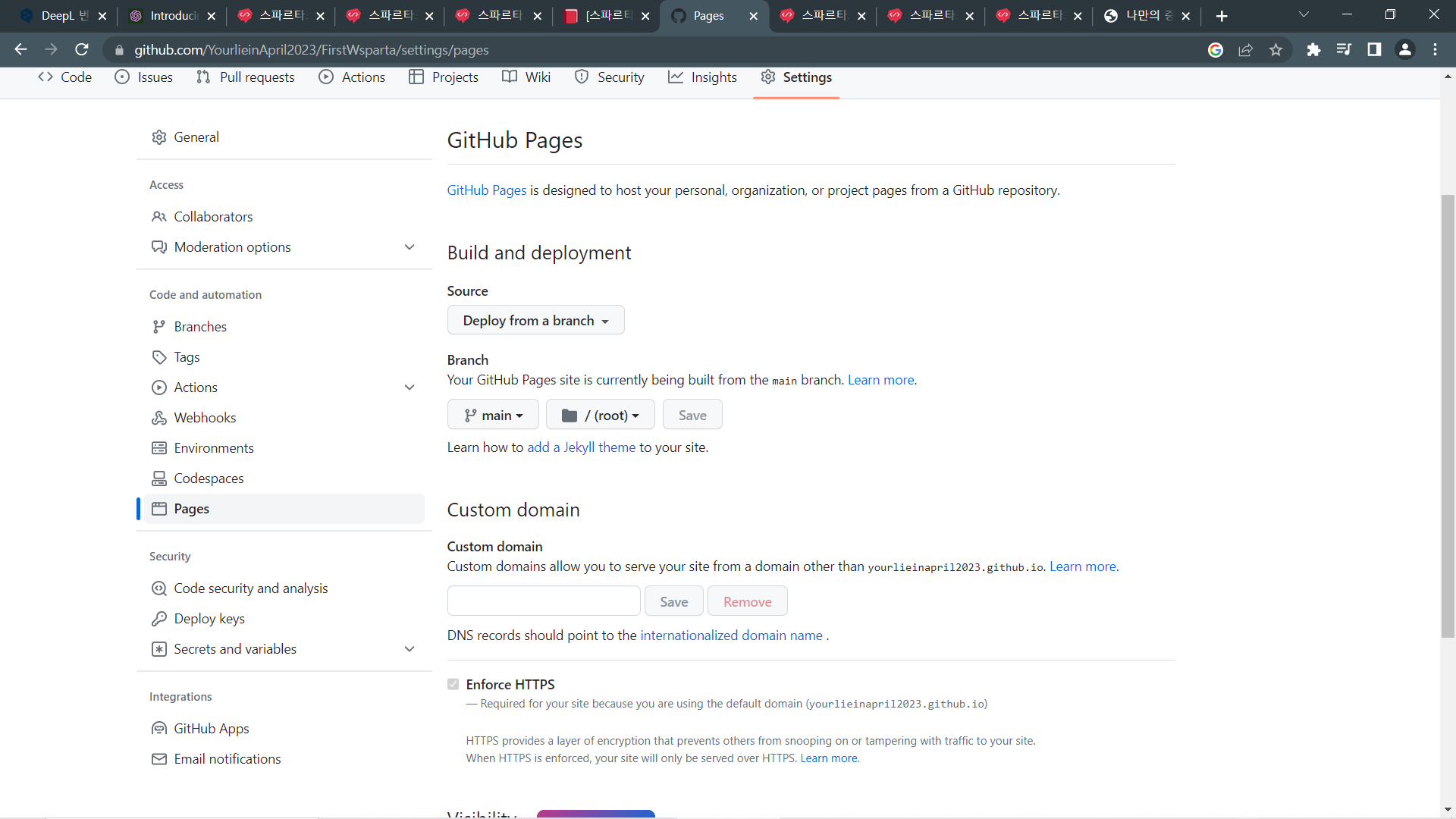Open the GitHub Pages documentation link

click(487, 190)
